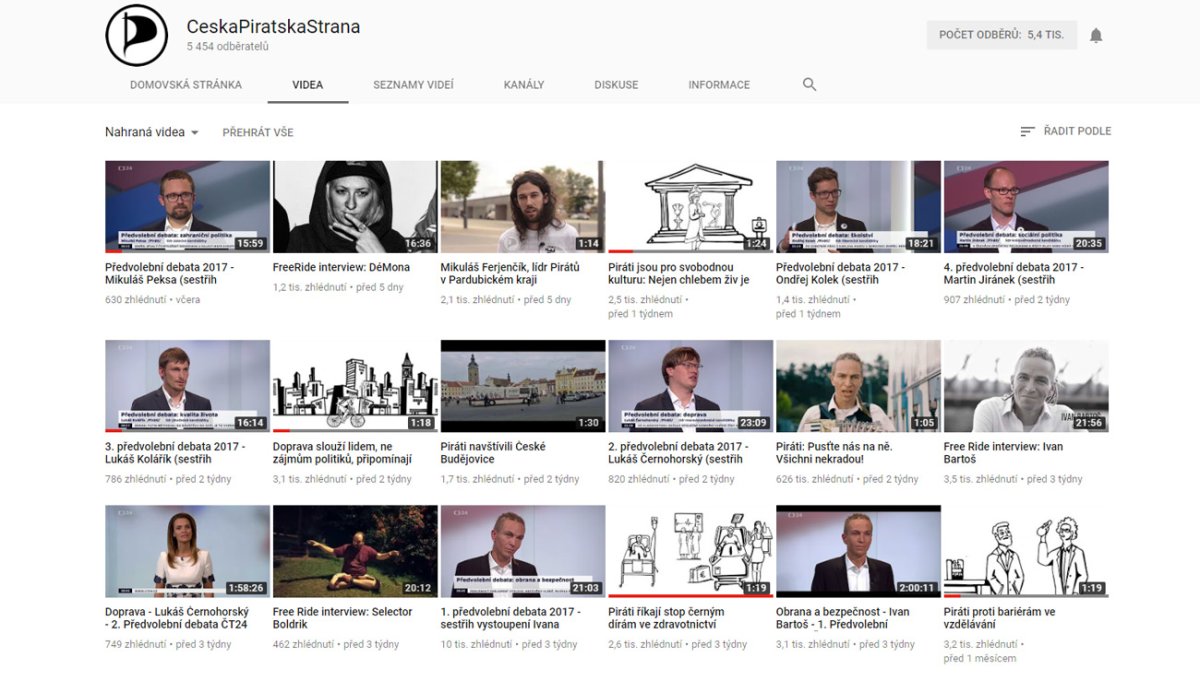Open the Mikuláš Ferjenčík video thumbnail
Image resolution: width=1200 pixels, height=675 pixels.
(x=523, y=207)
